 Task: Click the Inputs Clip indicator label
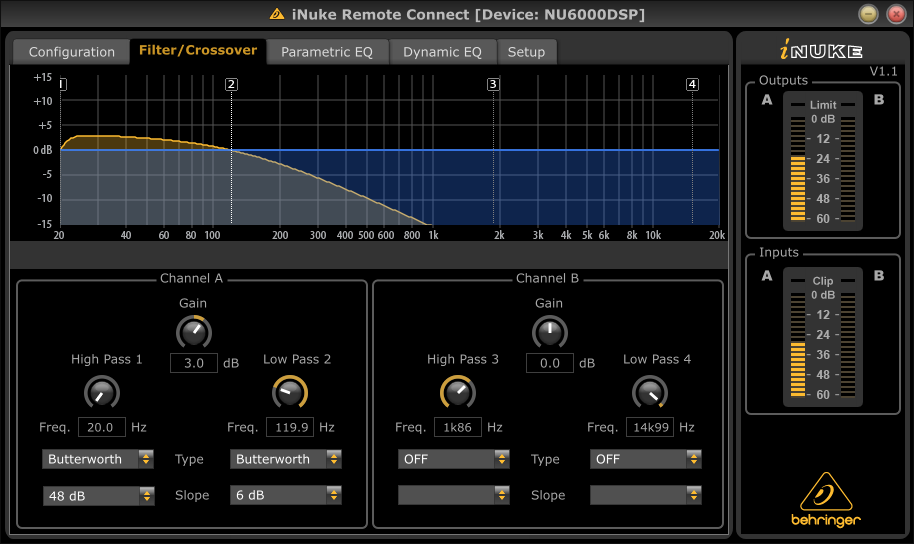[x=823, y=281]
